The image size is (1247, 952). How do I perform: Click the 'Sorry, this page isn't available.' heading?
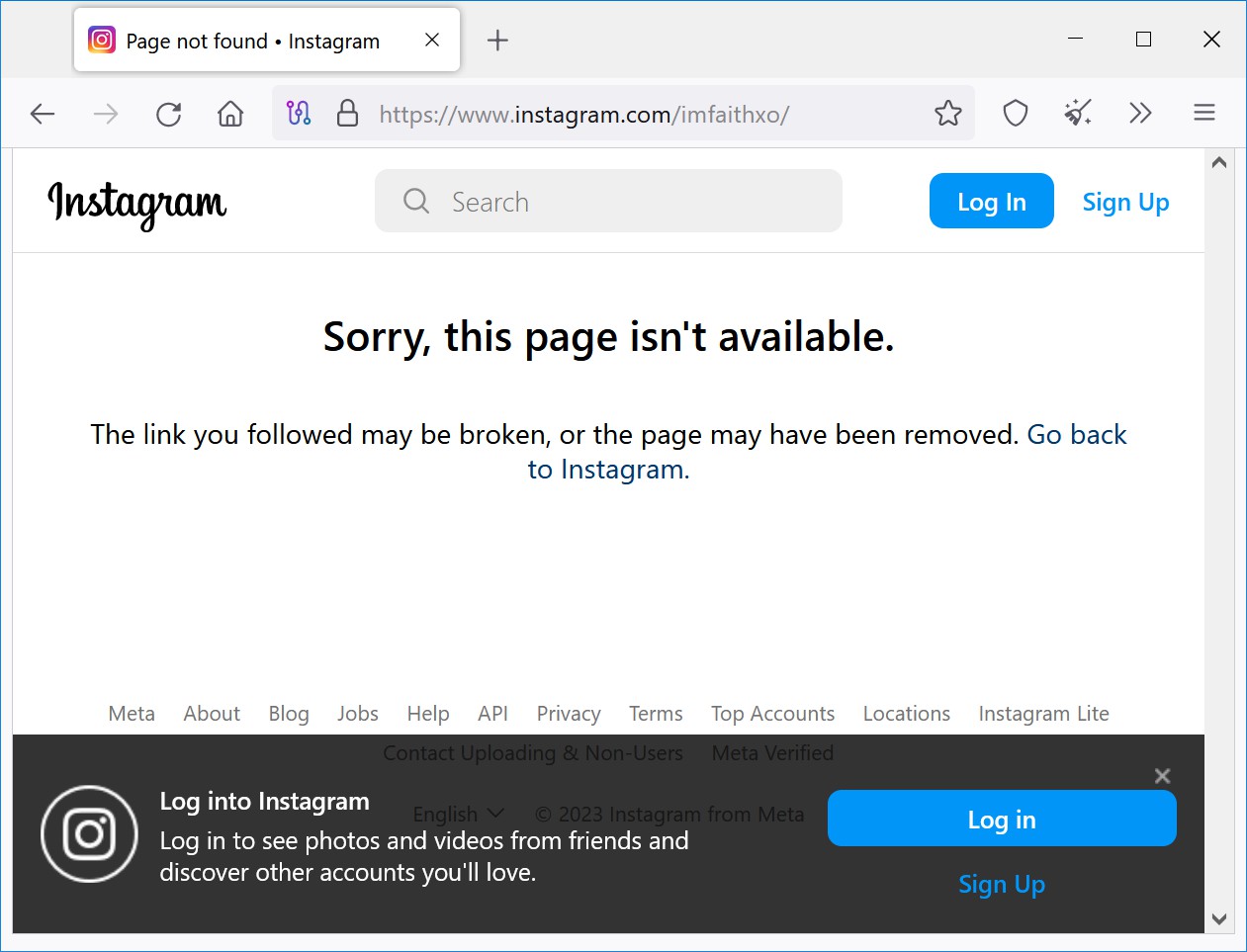pyautogui.click(x=609, y=337)
